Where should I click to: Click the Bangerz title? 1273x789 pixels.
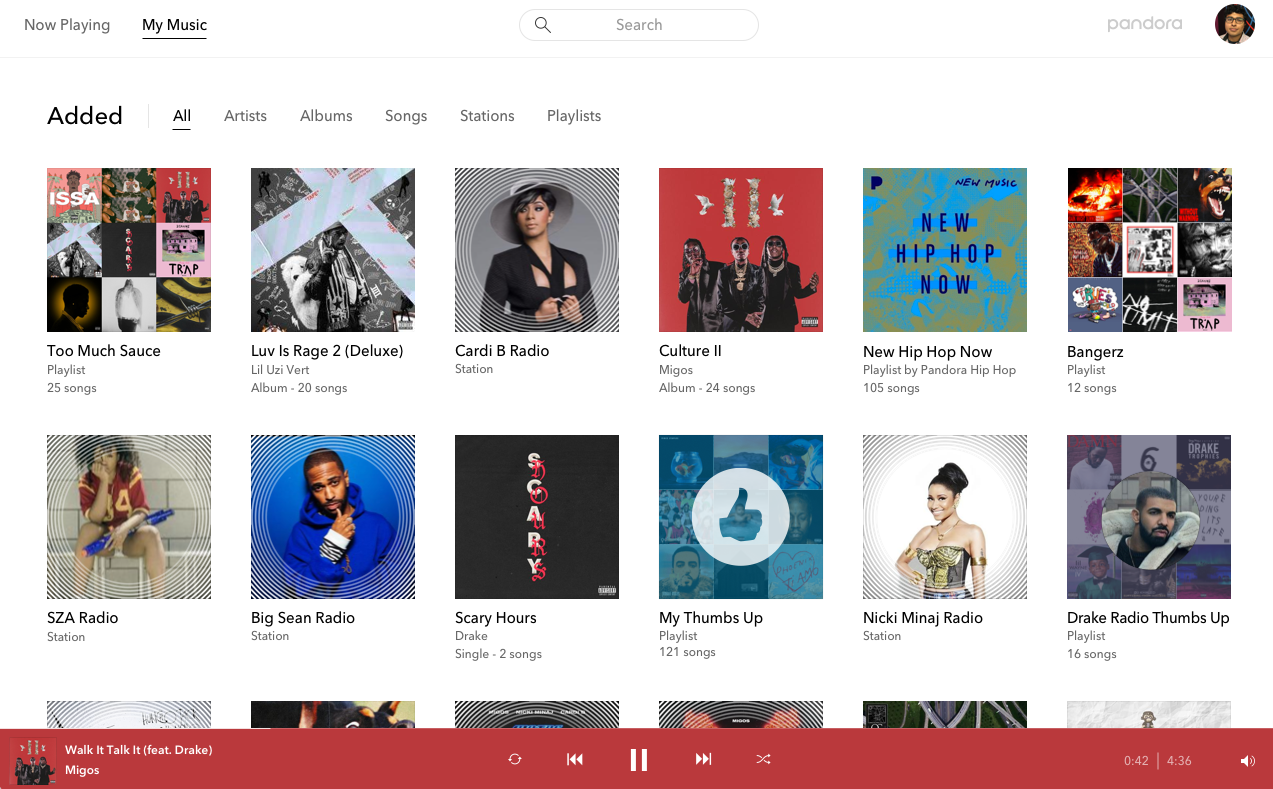[x=1095, y=352]
